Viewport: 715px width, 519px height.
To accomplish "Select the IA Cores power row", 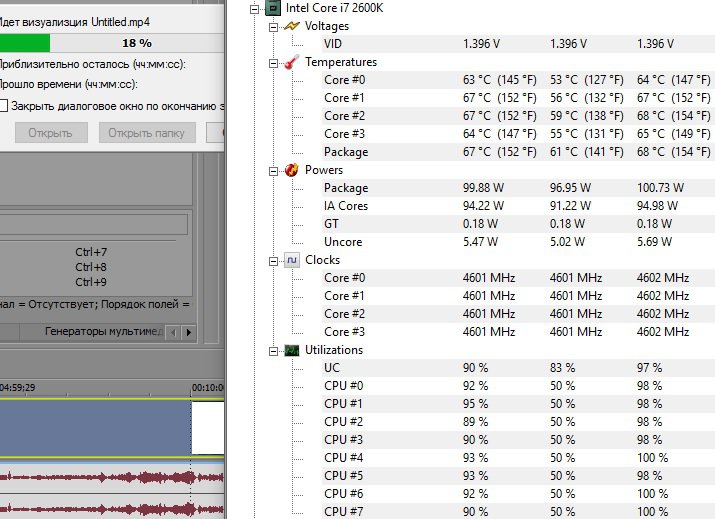I will (519, 206).
